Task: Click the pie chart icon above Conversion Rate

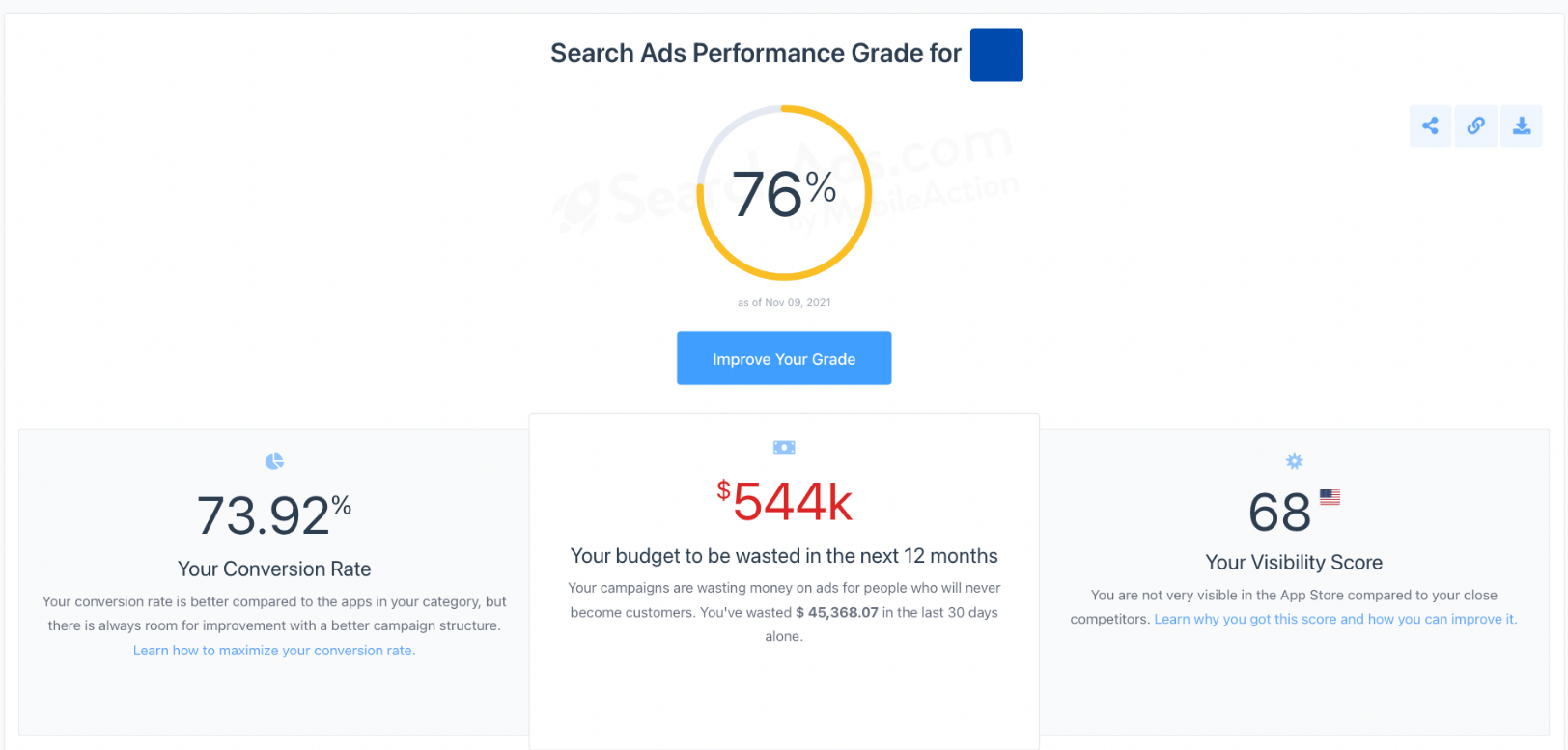Action: [x=274, y=461]
